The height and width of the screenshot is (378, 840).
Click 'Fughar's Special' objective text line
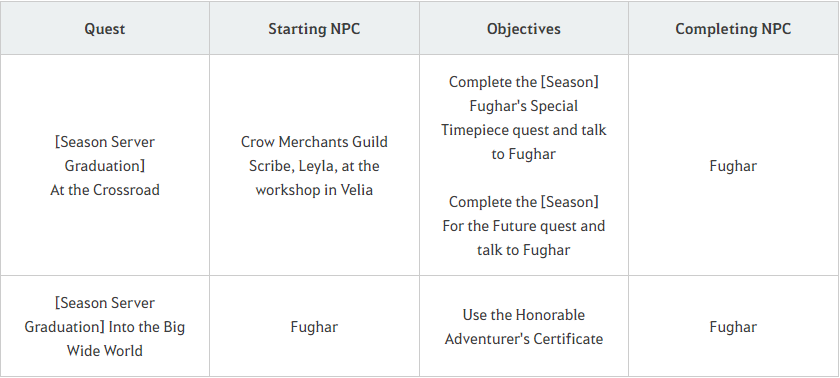point(523,106)
